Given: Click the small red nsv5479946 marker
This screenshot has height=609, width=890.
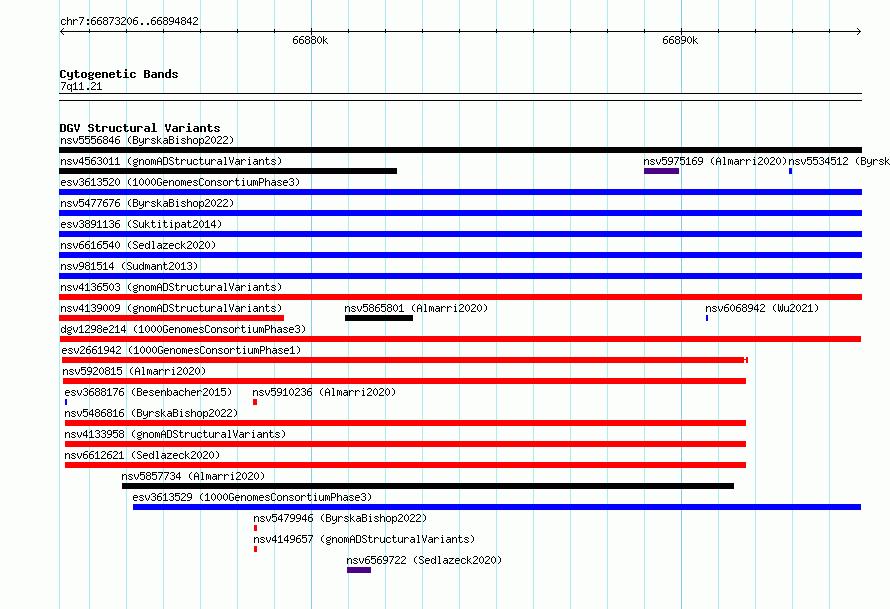Looking at the screenshot, I should (x=255, y=528).
